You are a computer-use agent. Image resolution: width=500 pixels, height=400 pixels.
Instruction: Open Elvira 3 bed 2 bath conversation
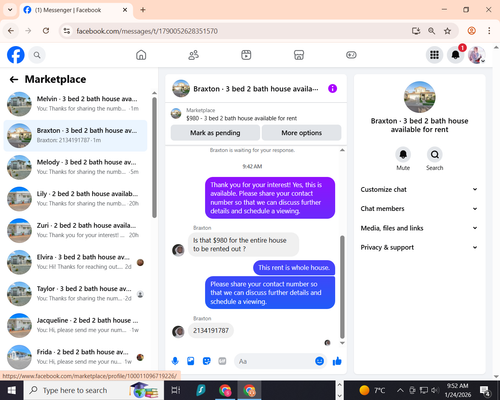click(75, 262)
